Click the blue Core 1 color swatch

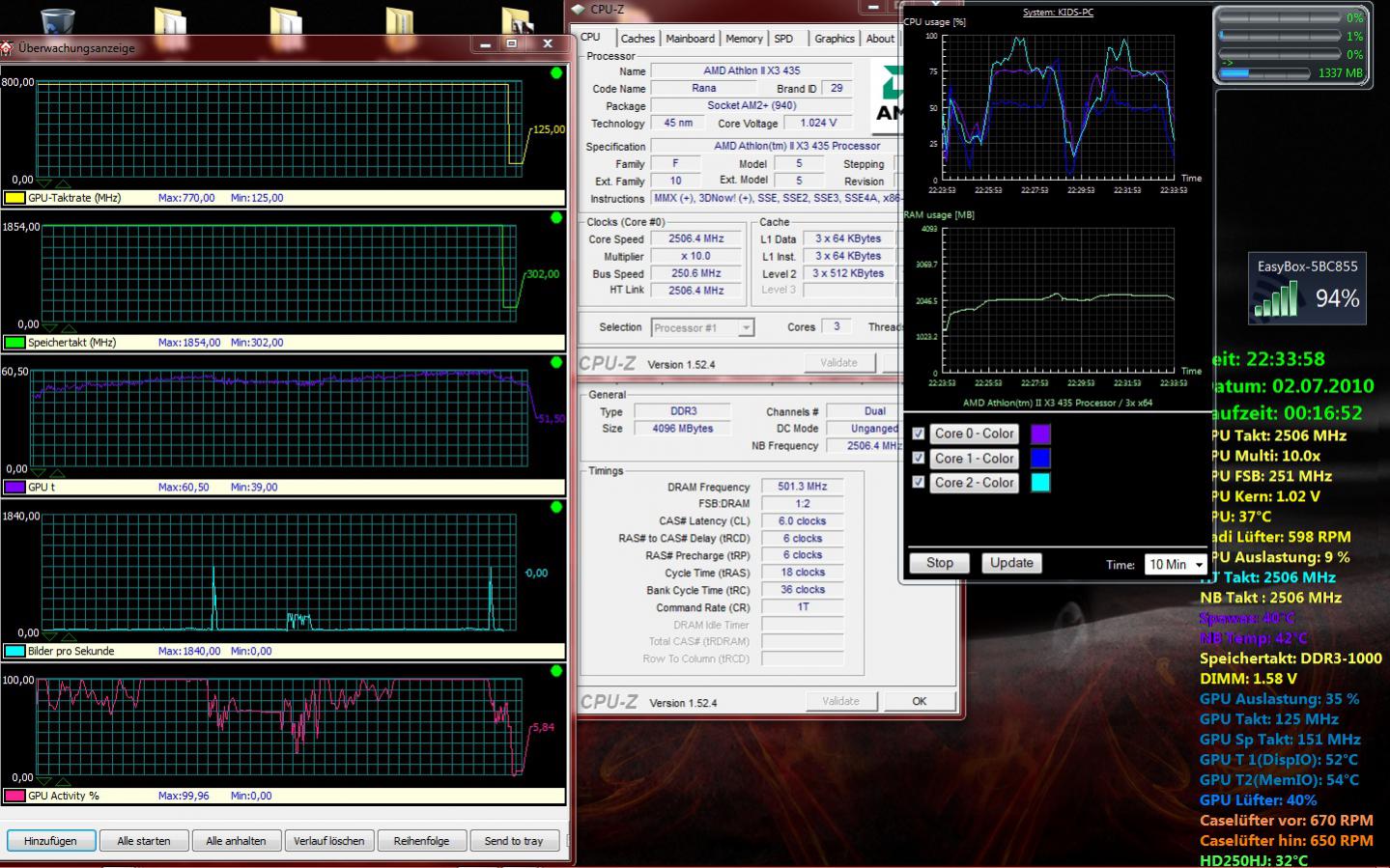pyautogui.click(x=1040, y=459)
